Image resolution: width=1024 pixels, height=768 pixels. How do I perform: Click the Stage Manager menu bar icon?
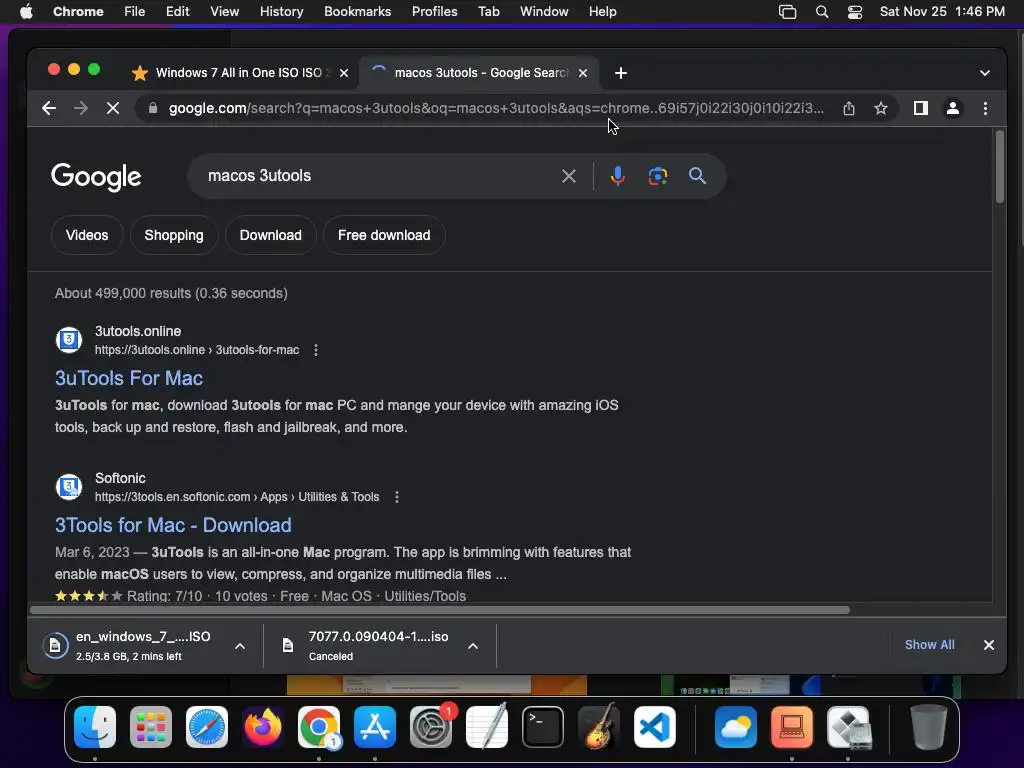[788, 12]
